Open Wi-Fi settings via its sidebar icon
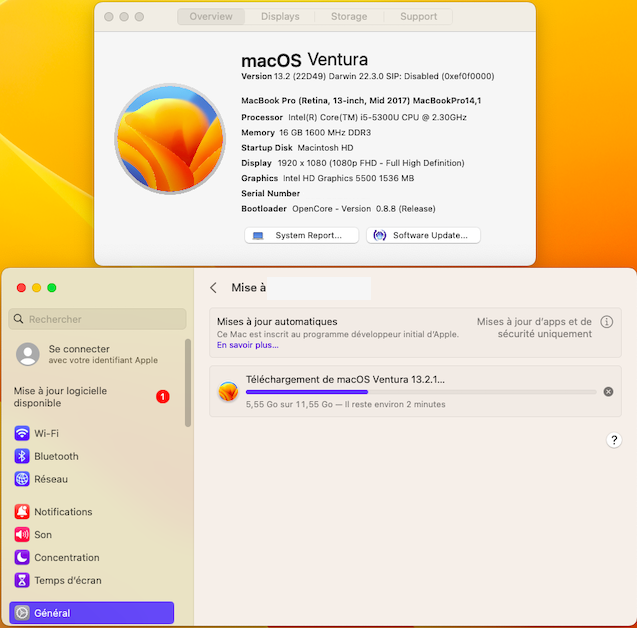 pyautogui.click(x=22, y=433)
